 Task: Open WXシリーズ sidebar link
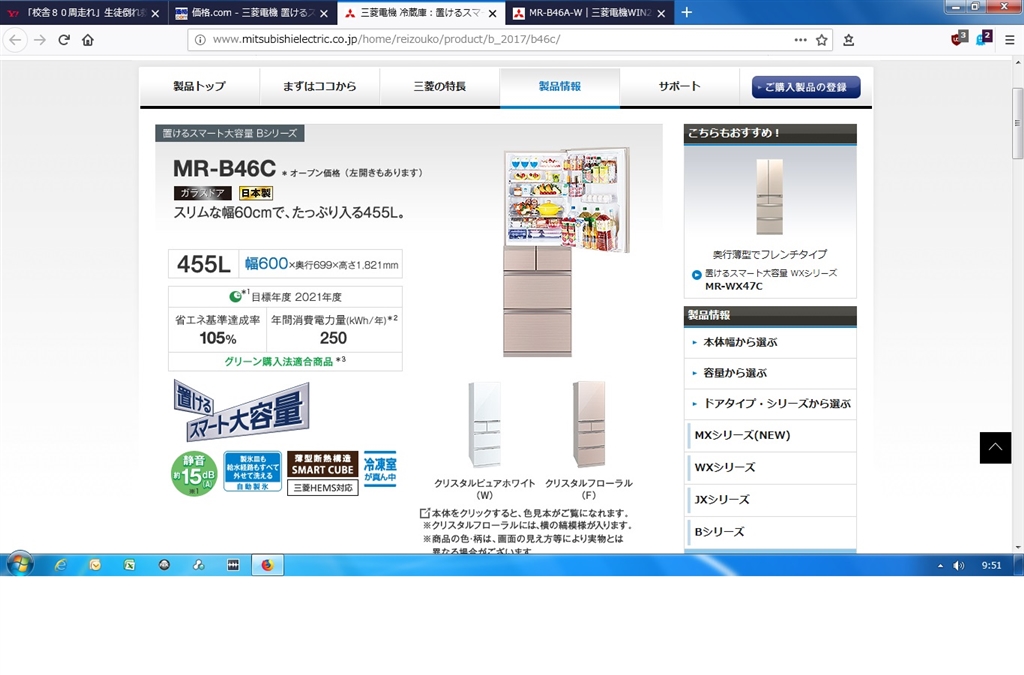(x=771, y=467)
